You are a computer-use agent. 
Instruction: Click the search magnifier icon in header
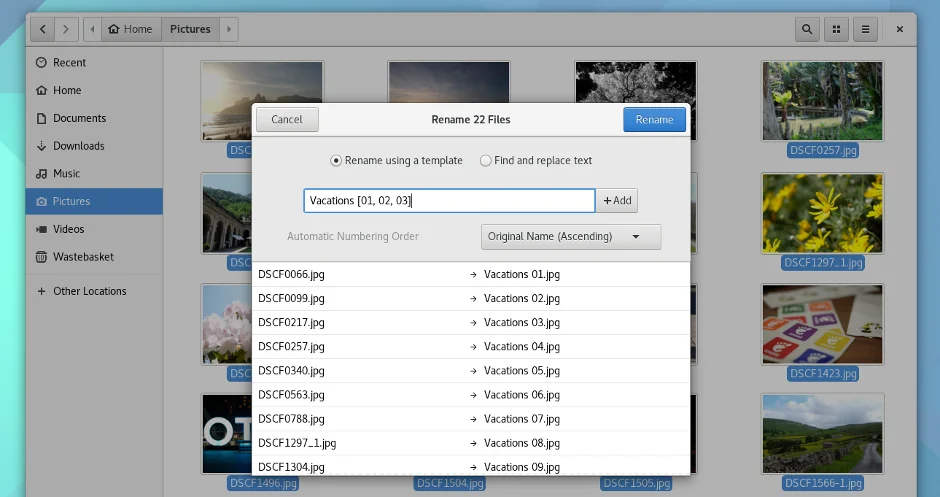(807, 29)
